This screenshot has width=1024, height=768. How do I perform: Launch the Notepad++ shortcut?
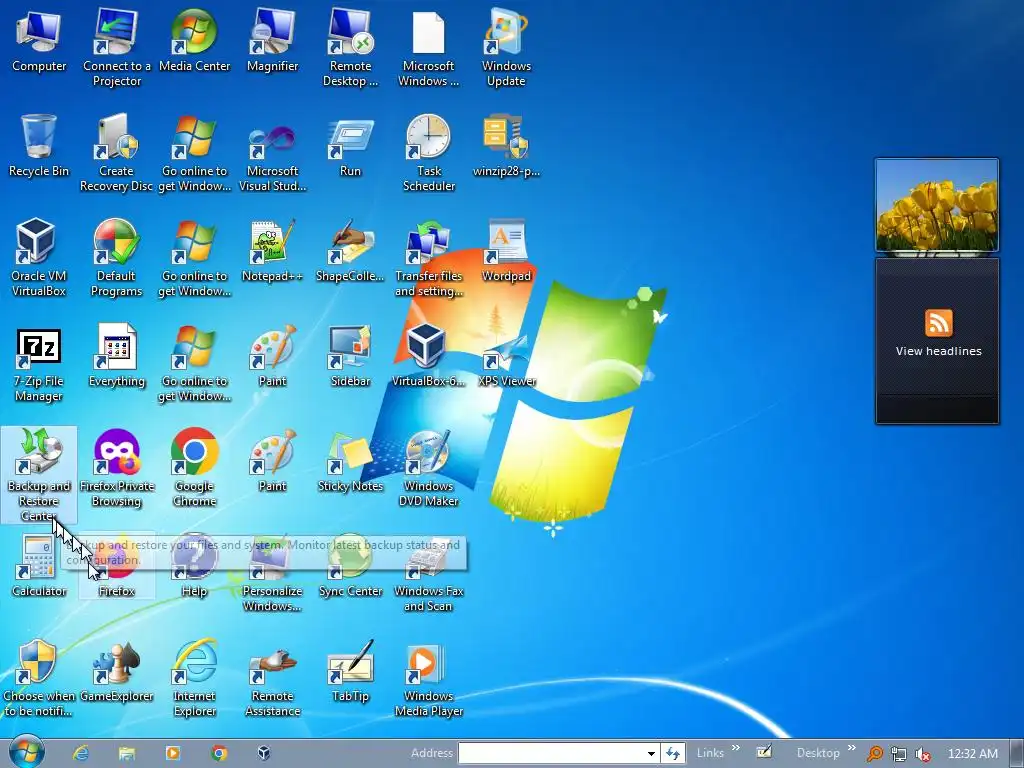272,251
